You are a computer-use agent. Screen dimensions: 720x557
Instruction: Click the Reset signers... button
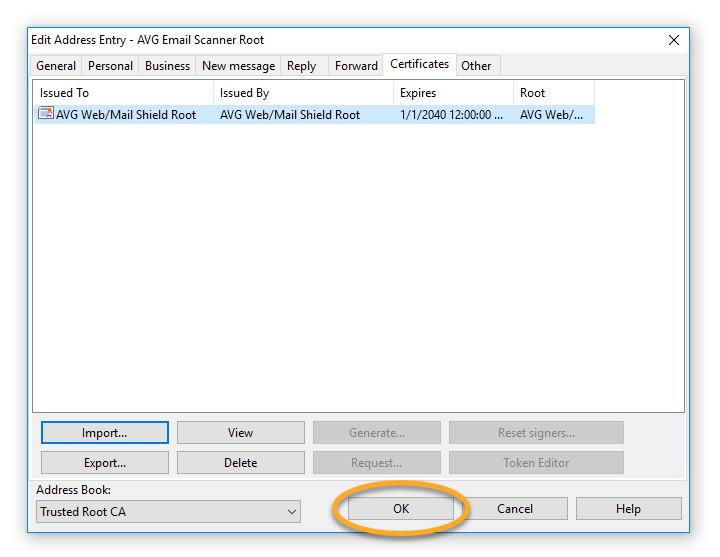pyautogui.click(x=536, y=433)
